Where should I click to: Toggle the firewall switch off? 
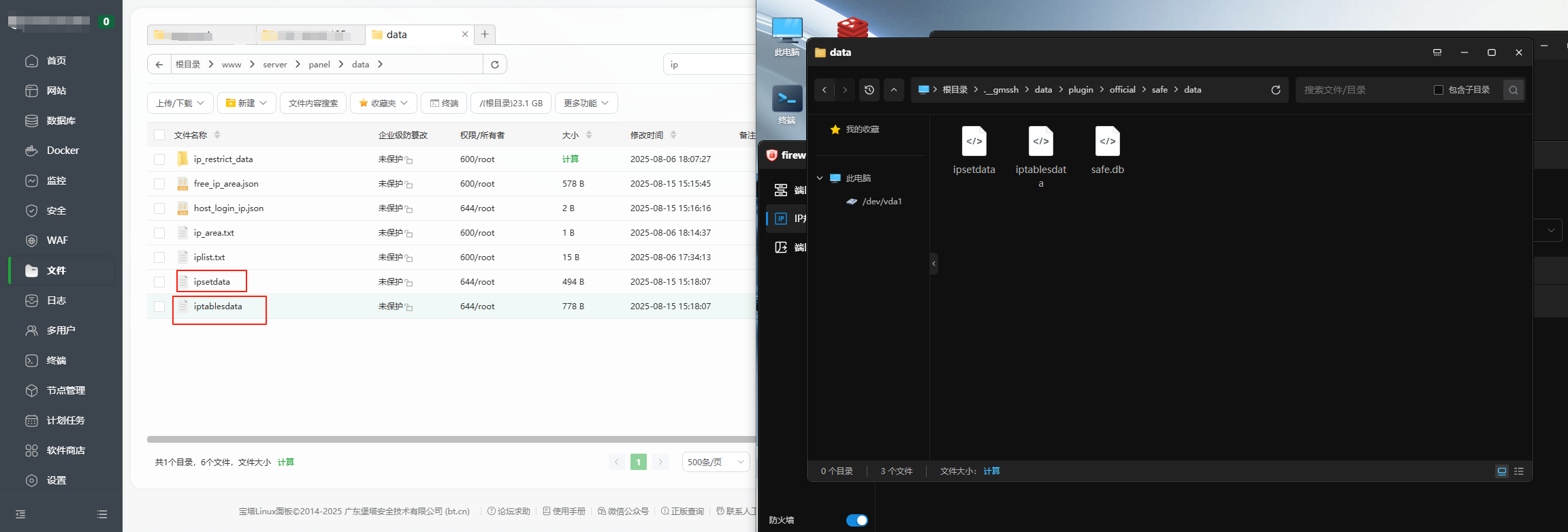(x=857, y=520)
